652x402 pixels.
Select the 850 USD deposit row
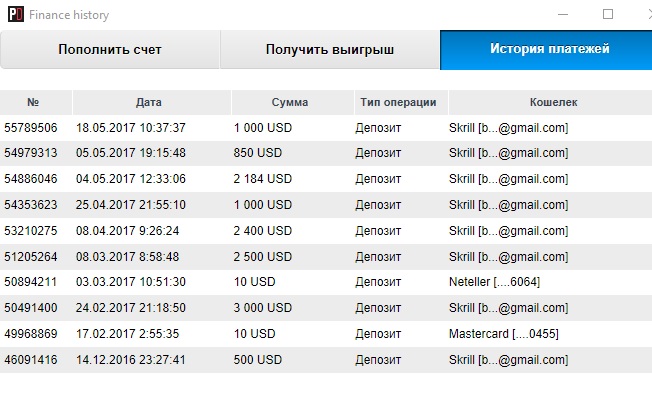tap(326, 153)
